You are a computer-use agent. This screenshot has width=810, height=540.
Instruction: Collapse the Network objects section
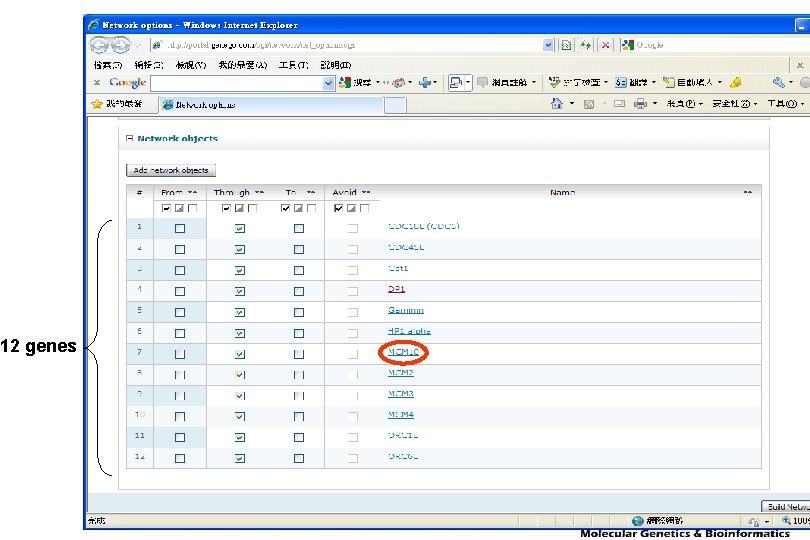point(128,139)
